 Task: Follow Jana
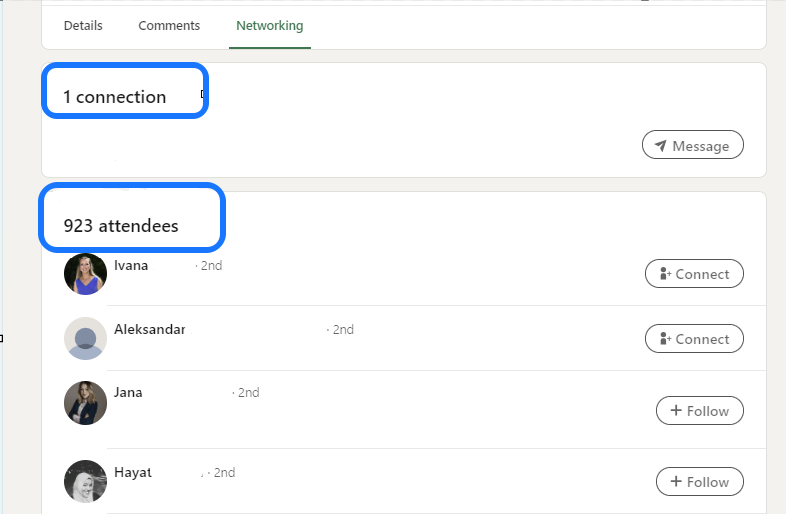(699, 411)
